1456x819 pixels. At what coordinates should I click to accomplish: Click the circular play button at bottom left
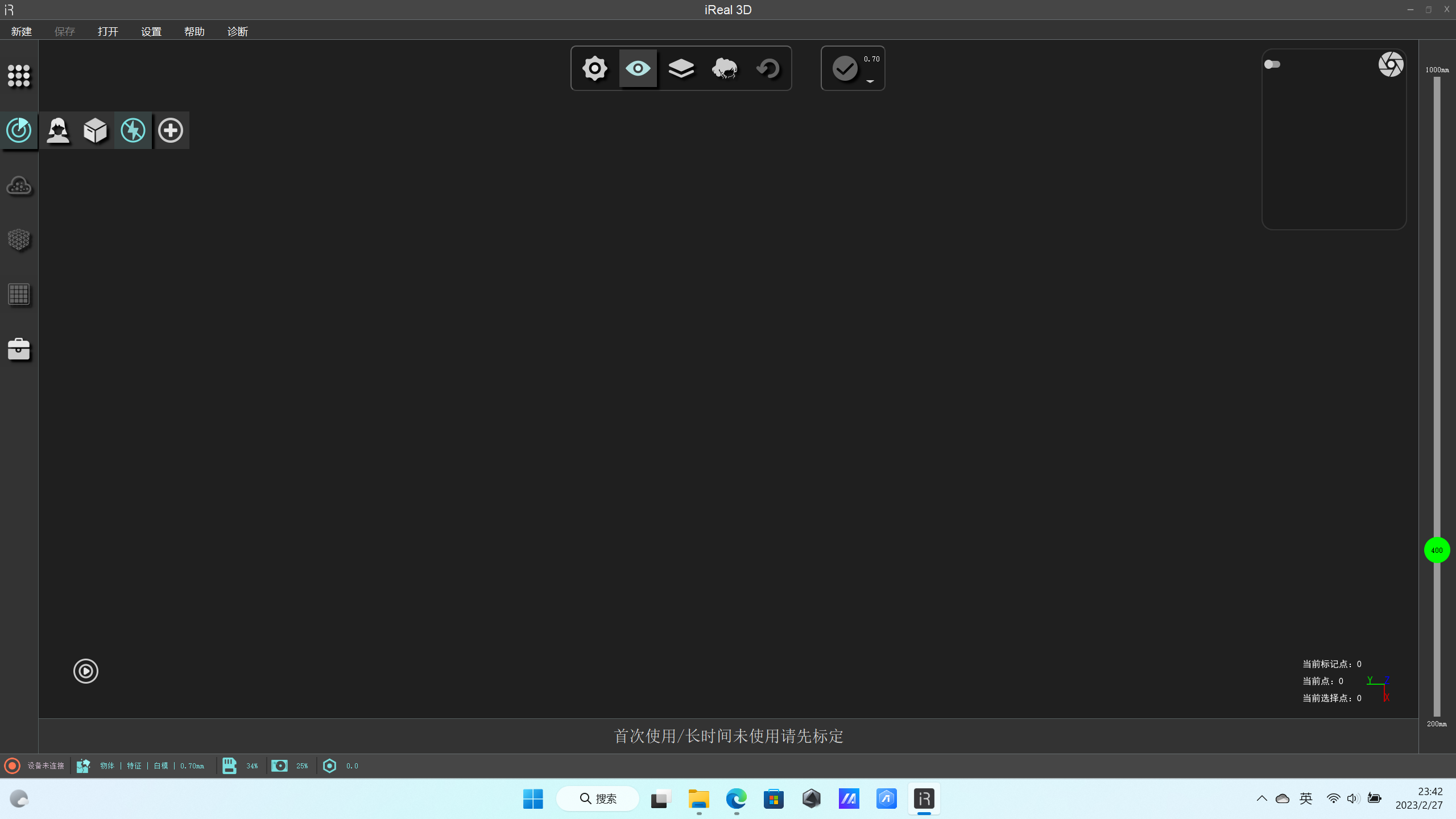(86, 671)
